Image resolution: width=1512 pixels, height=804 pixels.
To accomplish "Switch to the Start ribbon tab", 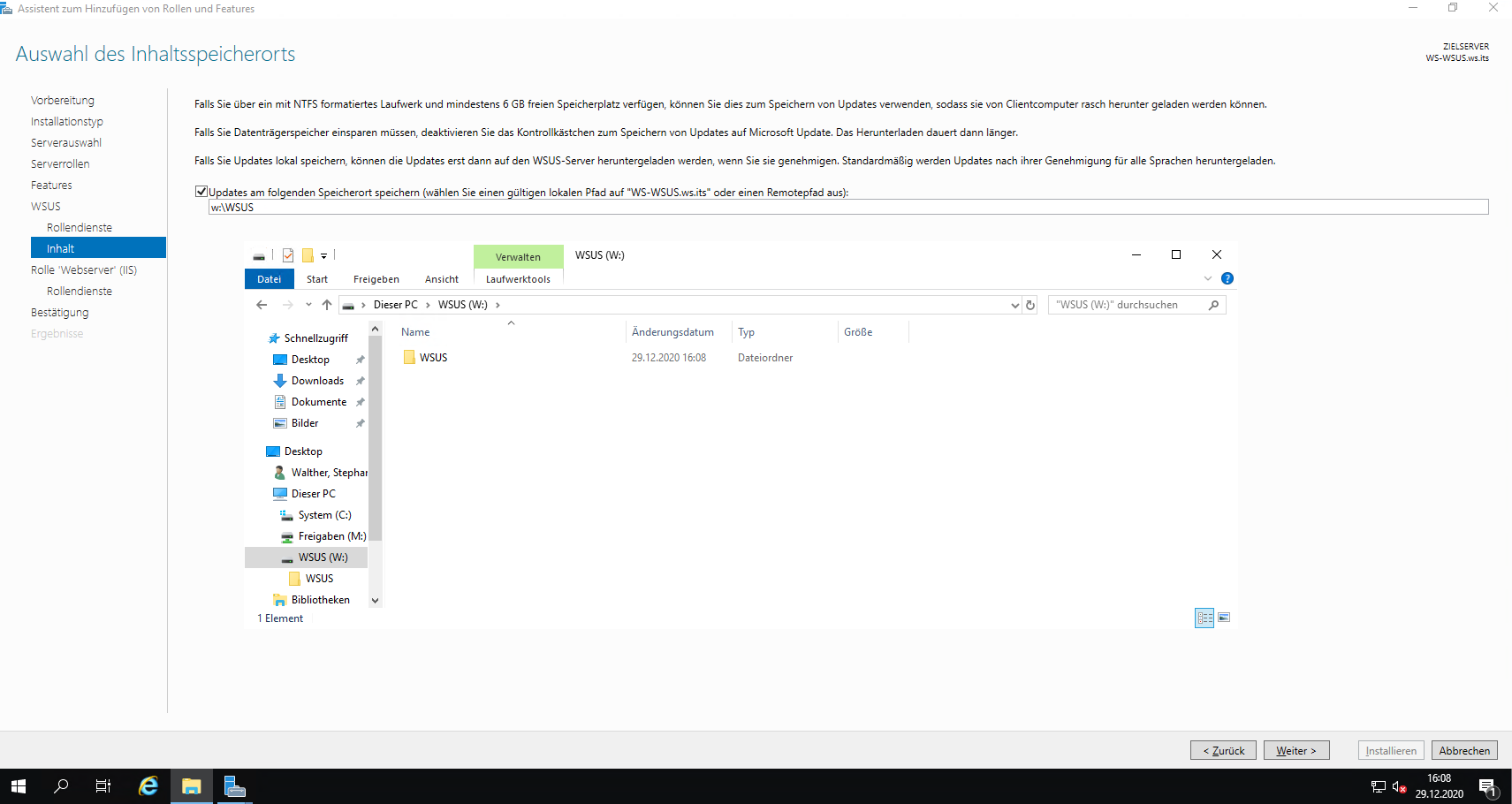I will 317,279.
